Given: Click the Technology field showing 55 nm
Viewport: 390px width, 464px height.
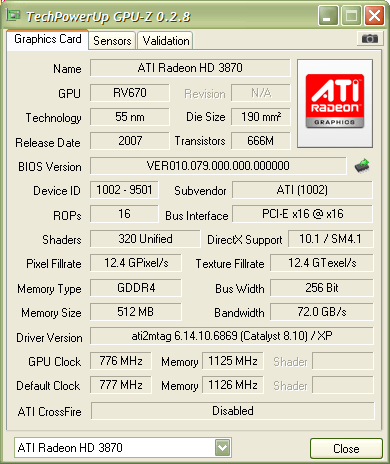Looking at the screenshot, I should coord(130,117).
